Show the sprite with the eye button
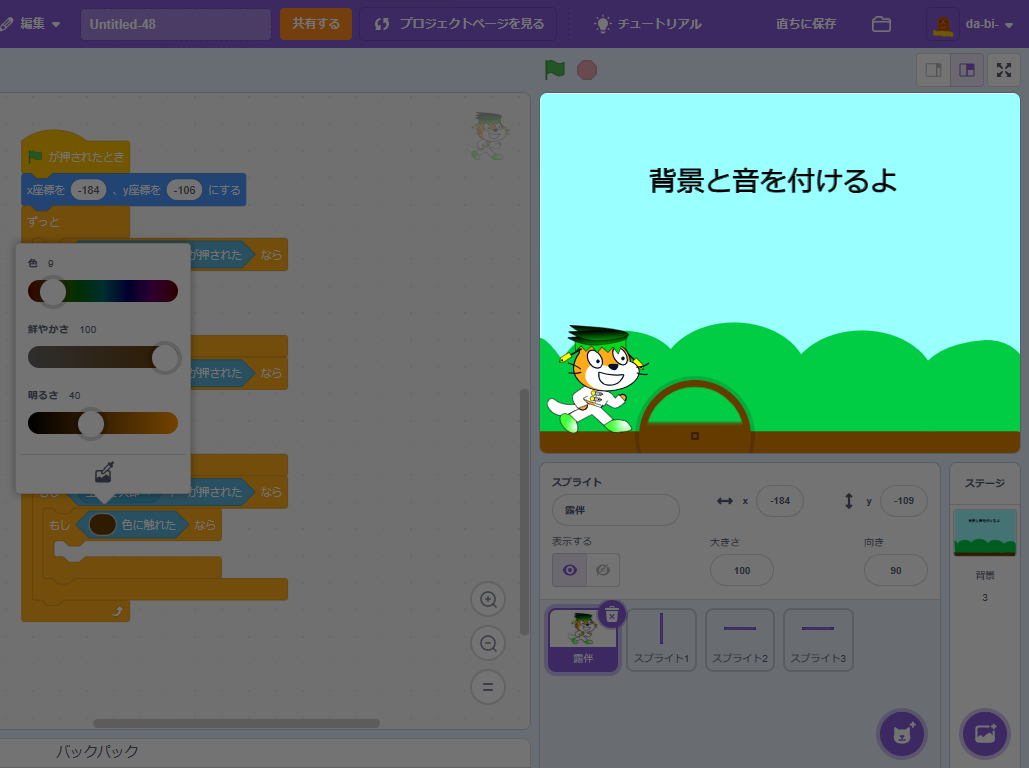The width and height of the screenshot is (1029, 768). (570, 570)
